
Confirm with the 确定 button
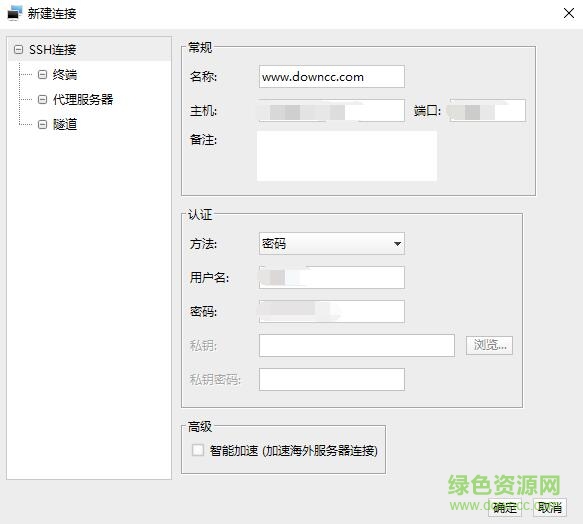505,508
